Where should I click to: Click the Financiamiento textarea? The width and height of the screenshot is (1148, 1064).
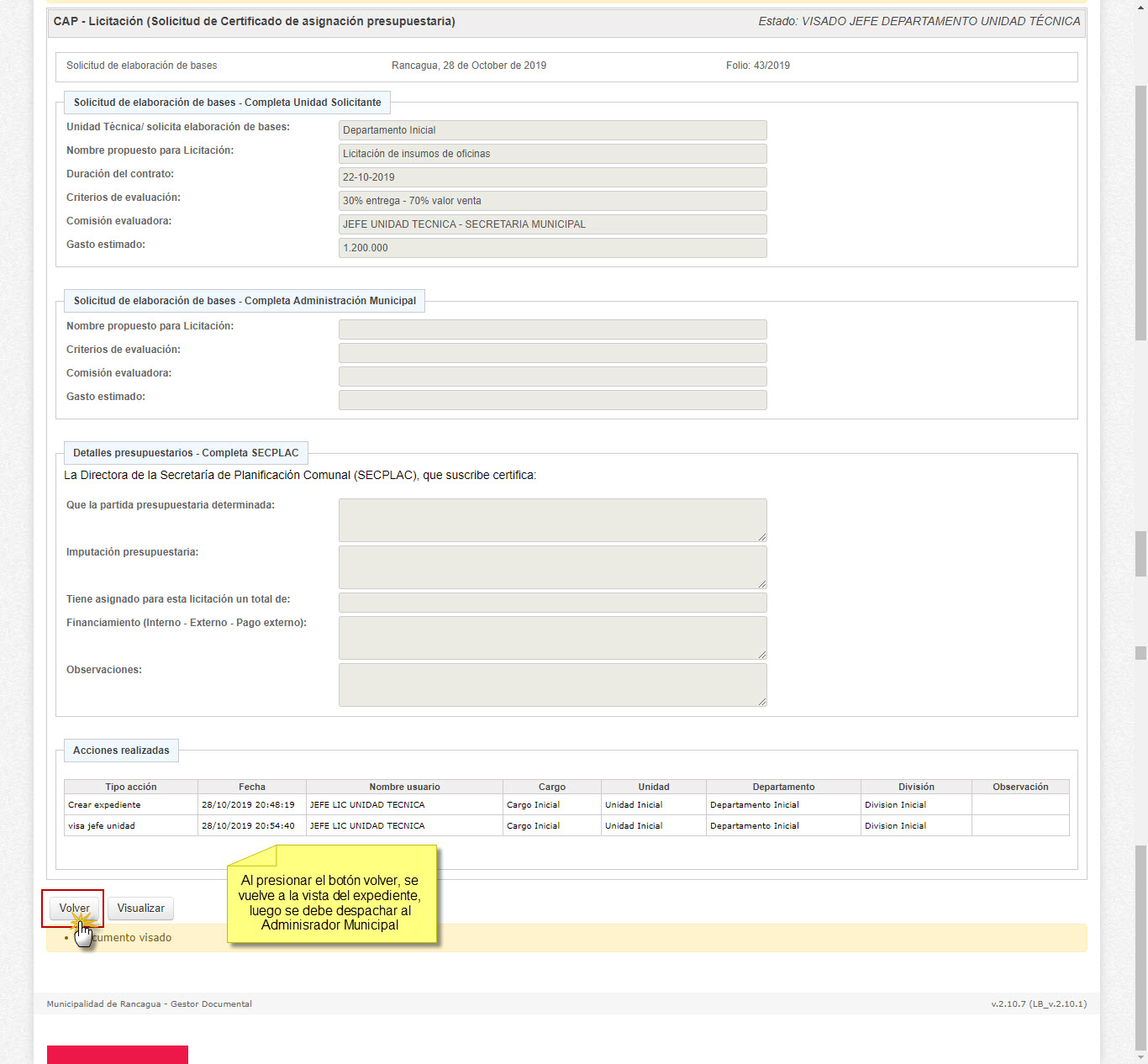point(553,638)
